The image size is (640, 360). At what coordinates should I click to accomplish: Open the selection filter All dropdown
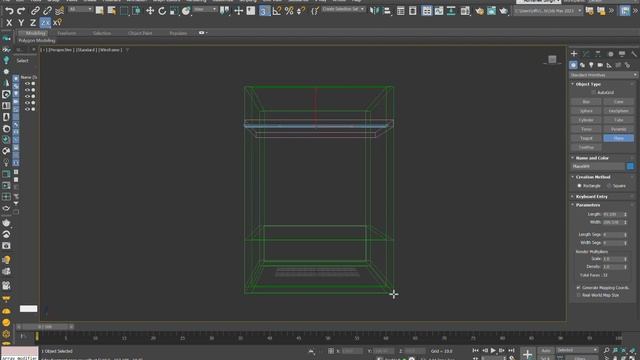point(80,9)
